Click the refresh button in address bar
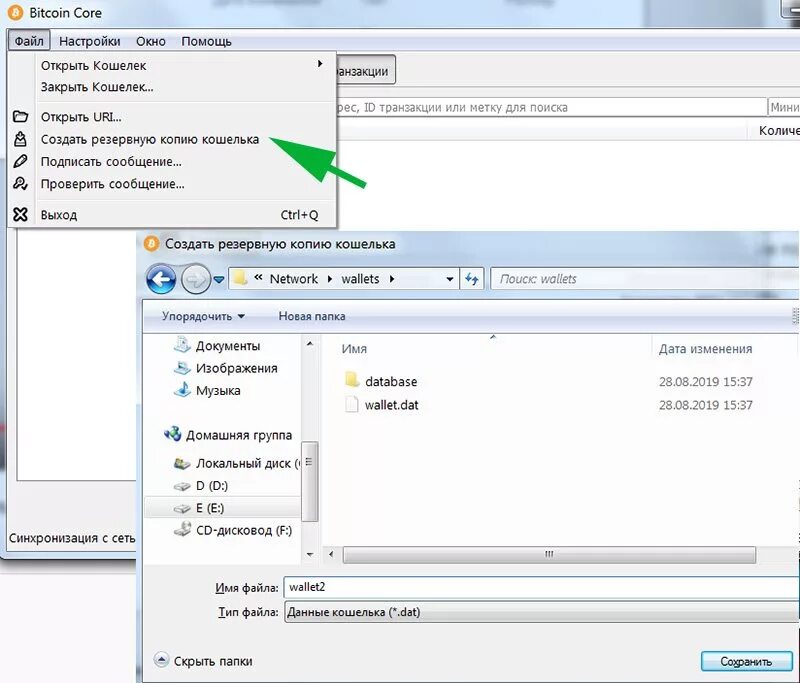800x683 pixels. click(x=472, y=279)
